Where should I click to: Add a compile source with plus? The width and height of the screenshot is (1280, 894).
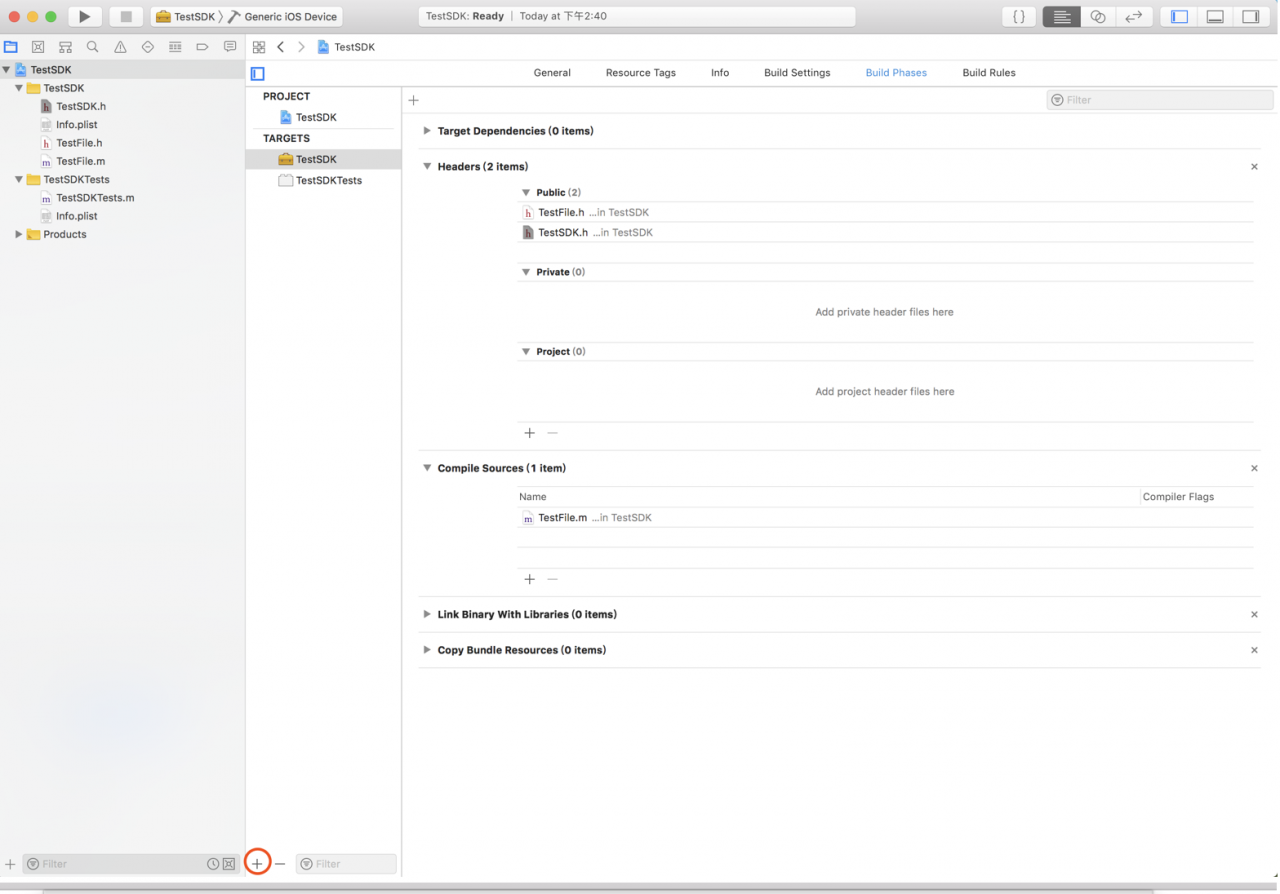pos(530,579)
